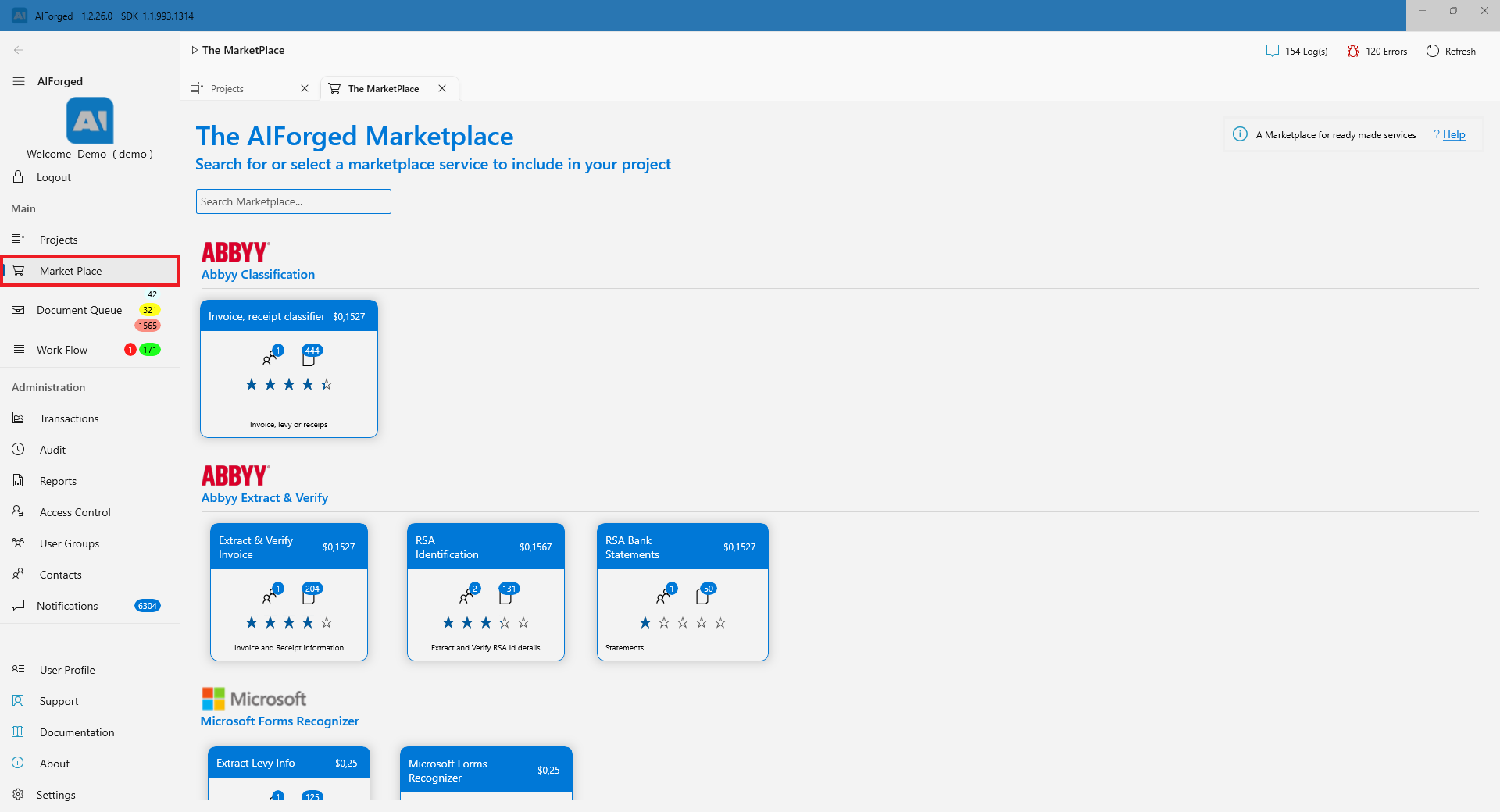Open the Audit history icon
Viewport: 1500px width, 812px height.
(x=18, y=449)
